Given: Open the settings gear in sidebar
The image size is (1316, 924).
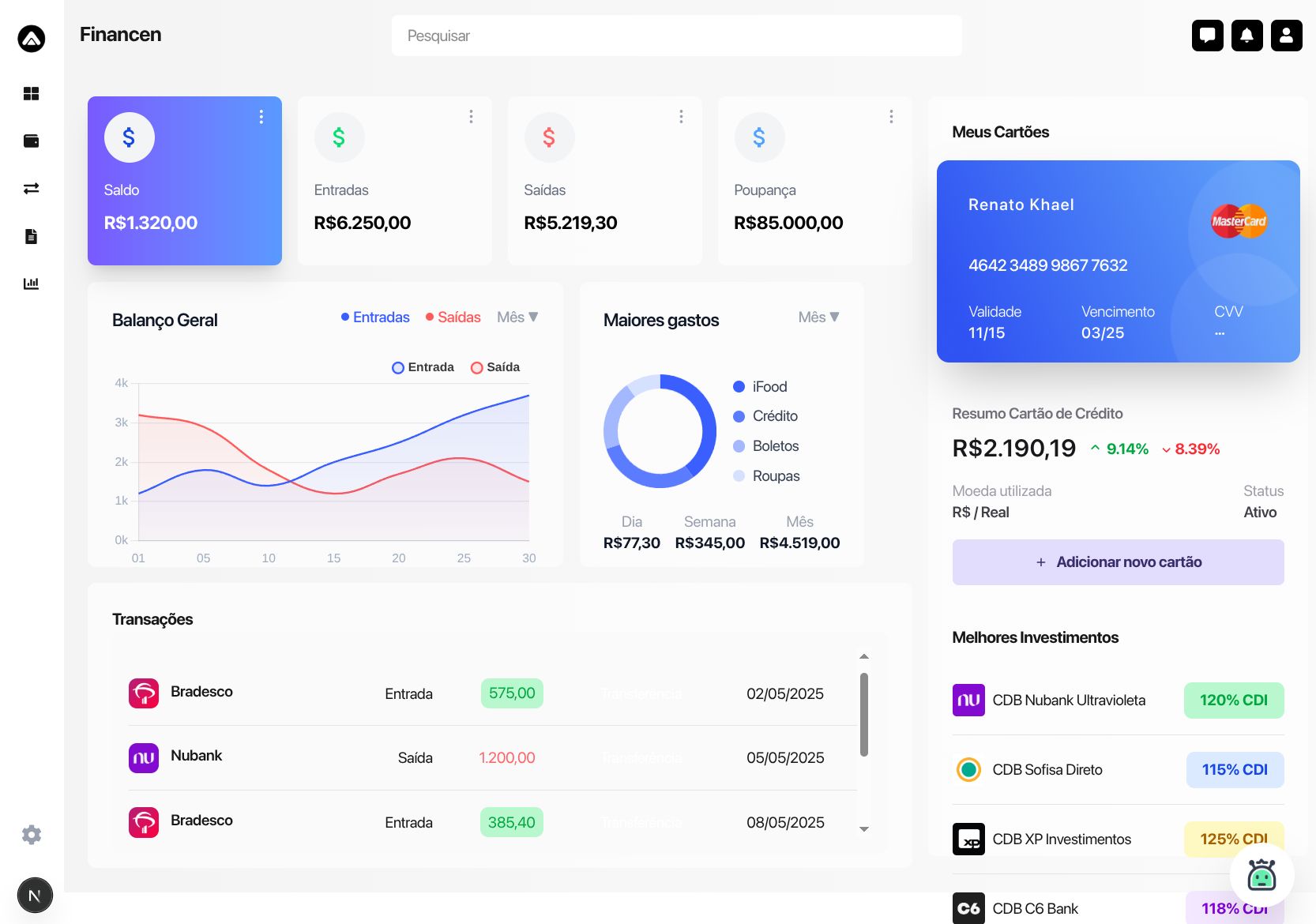Looking at the screenshot, I should (32, 835).
